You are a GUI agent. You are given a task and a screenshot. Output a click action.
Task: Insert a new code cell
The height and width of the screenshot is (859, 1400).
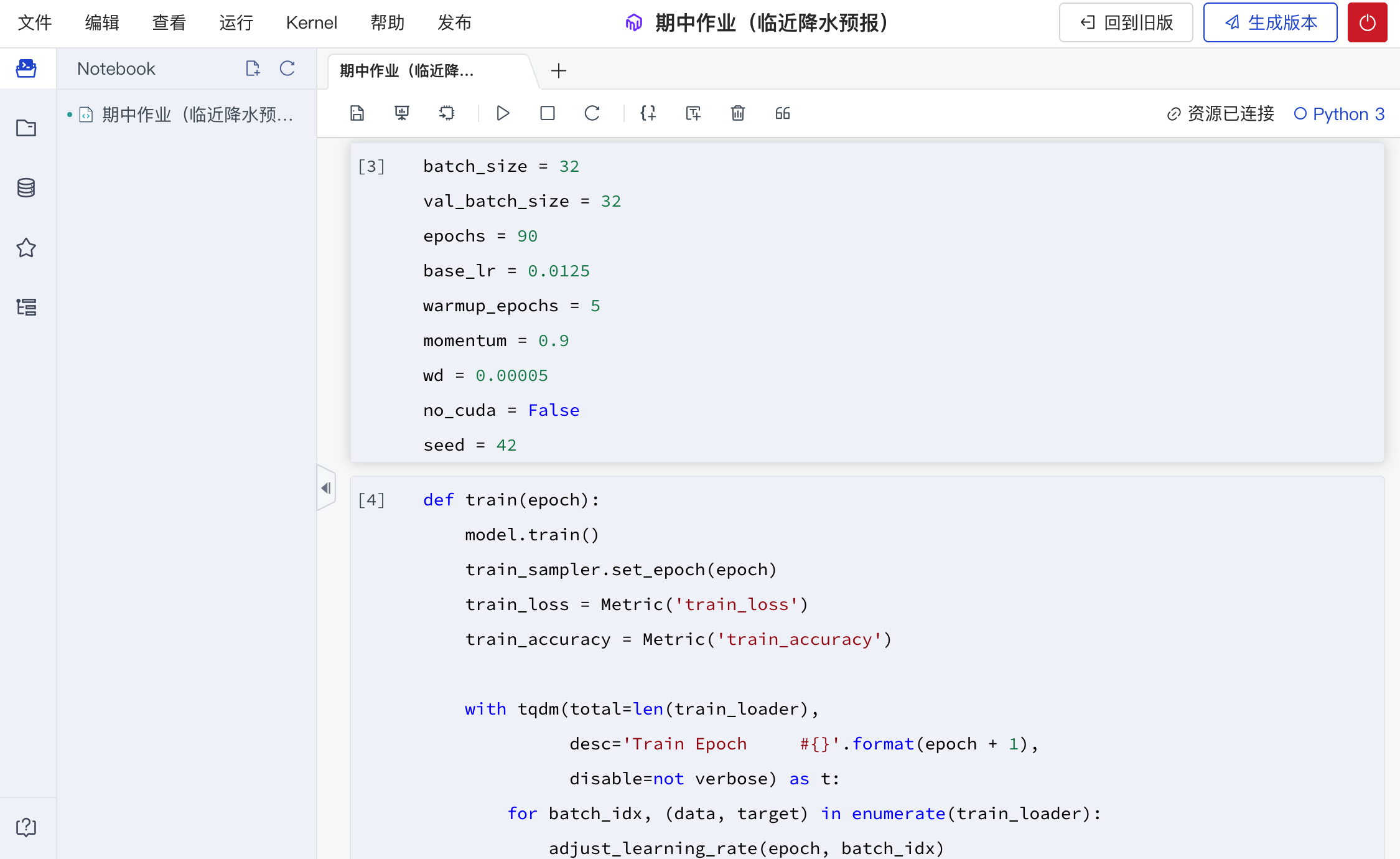[x=648, y=113]
